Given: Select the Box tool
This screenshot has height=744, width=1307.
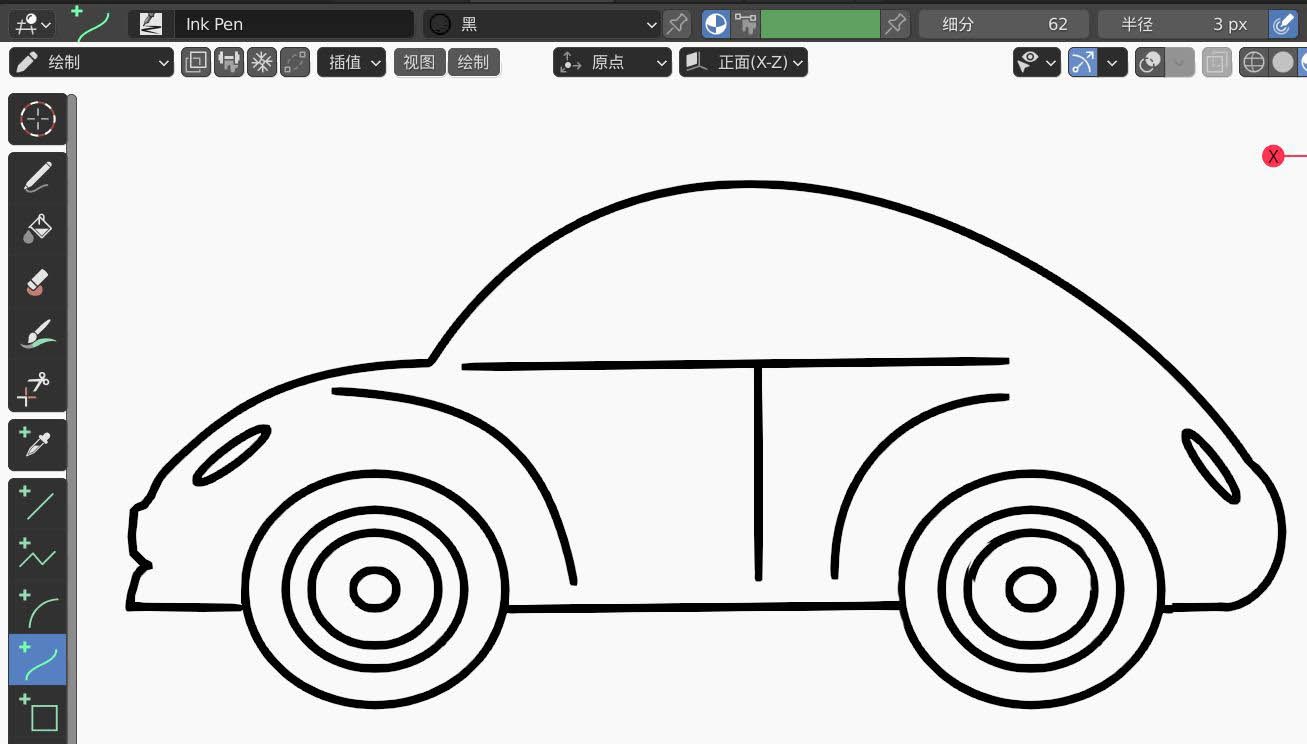Looking at the screenshot, I should pos(37,715).
